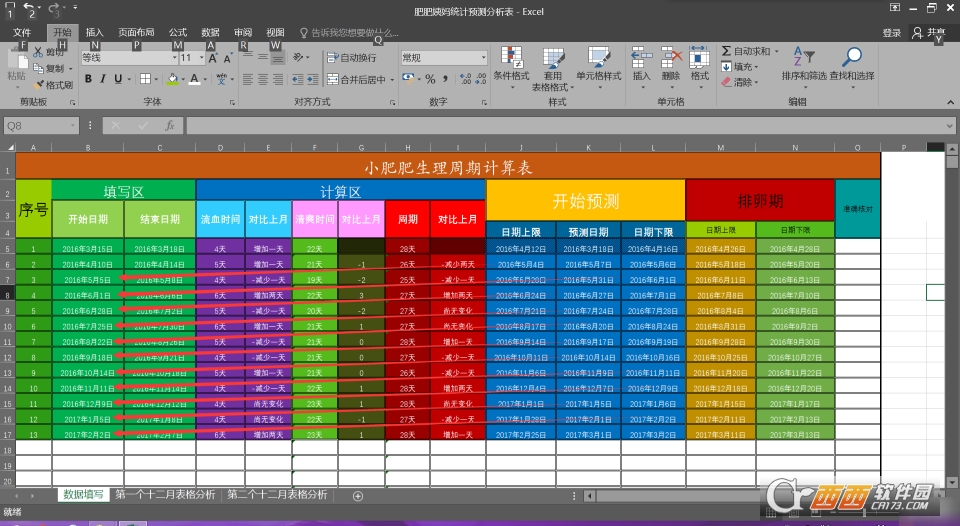Click the Increase Indent icon

tap(313, 79)
